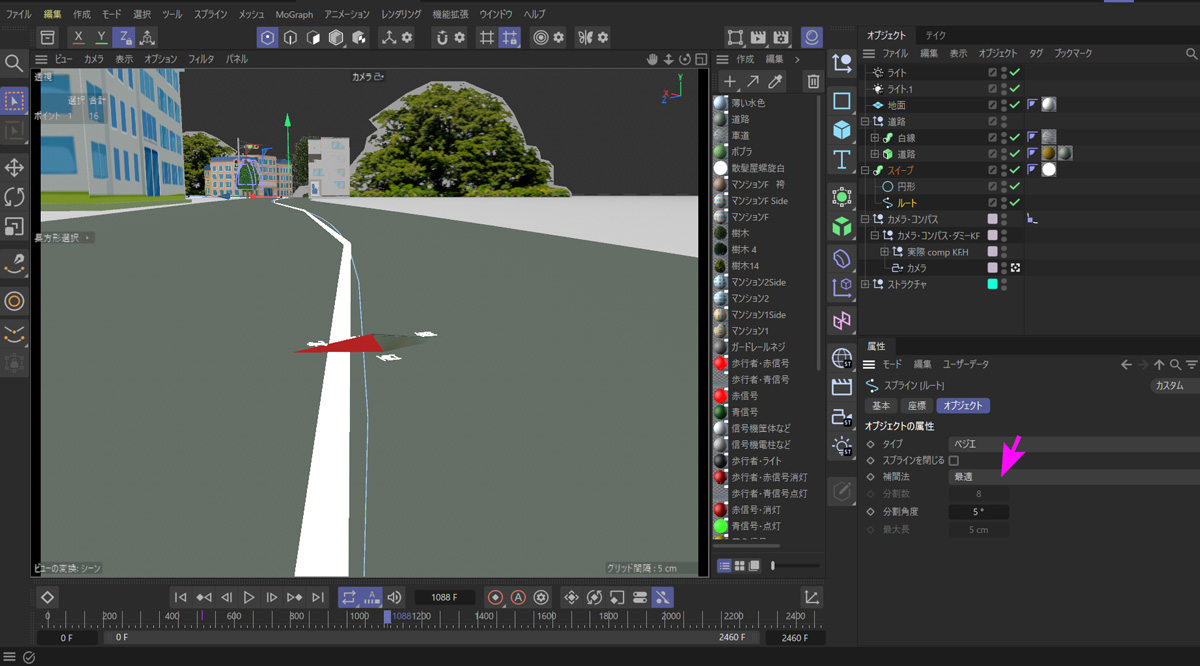Click the trash icon in material manager
Viewport: 1200px width, 666px height.
(813, 81)
